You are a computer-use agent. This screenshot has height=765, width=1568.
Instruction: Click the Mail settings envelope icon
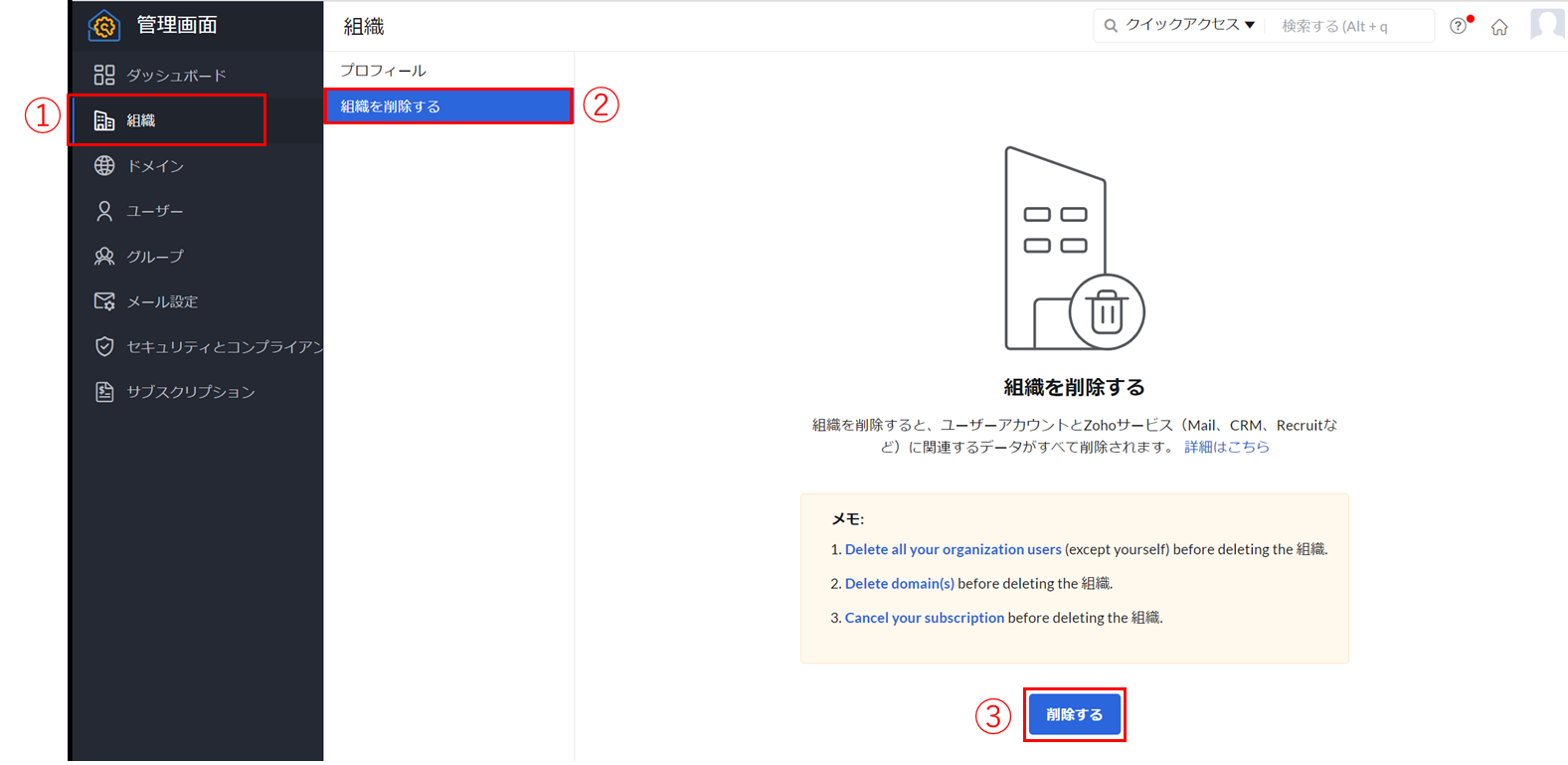[x=104, y=301]
